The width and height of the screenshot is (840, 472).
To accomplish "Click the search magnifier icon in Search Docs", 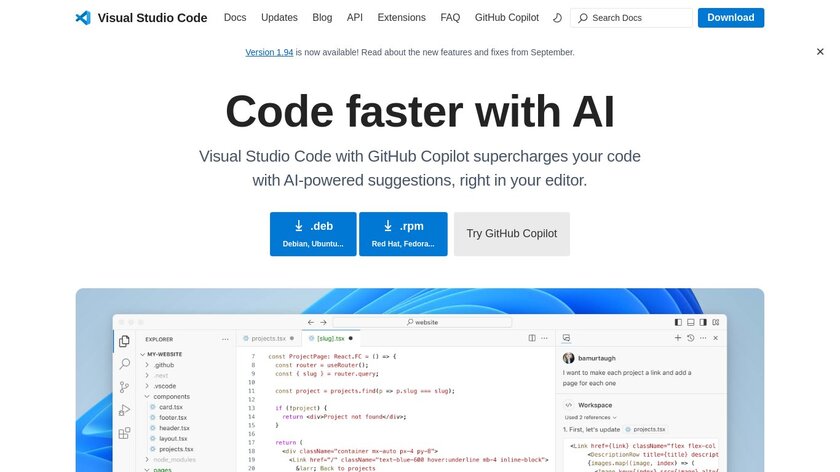I will (582, 18).
